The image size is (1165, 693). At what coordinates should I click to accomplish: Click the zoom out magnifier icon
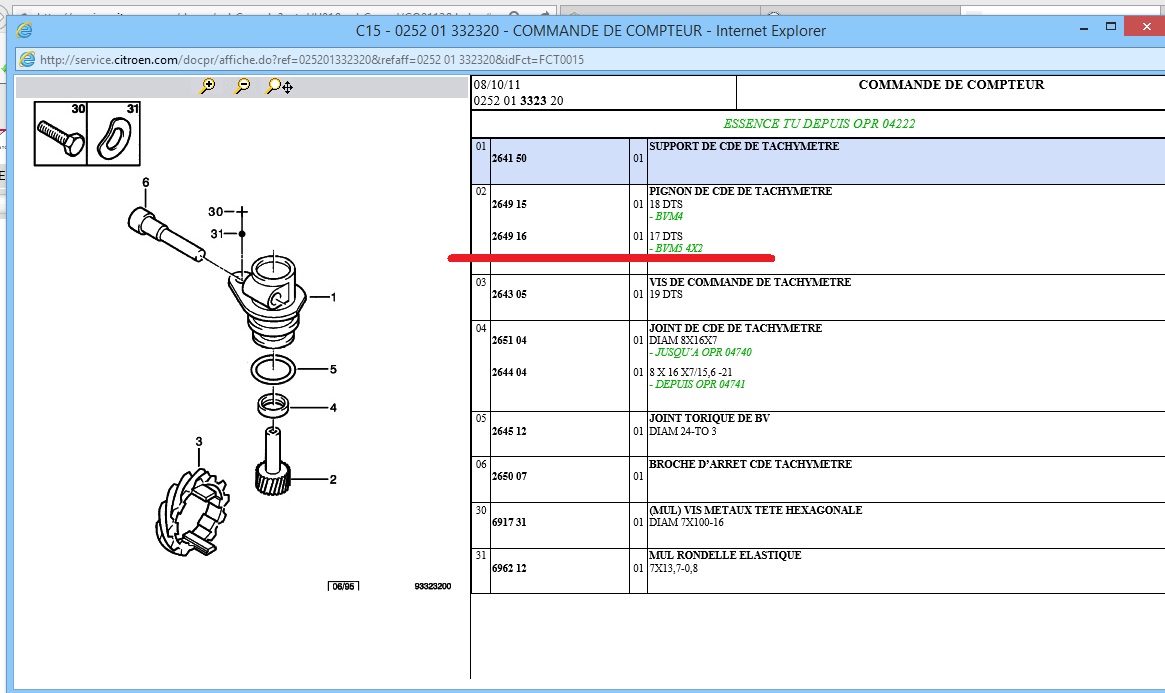pos(242,87)
